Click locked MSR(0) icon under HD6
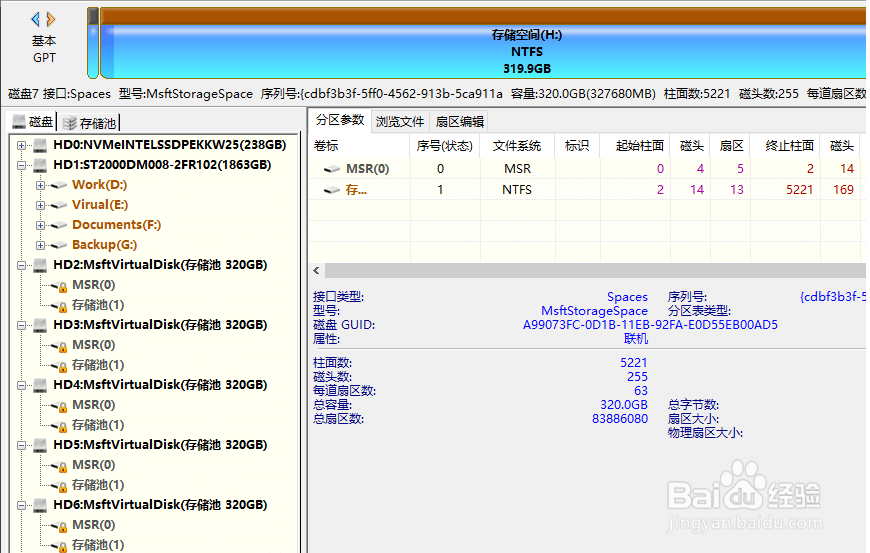 click(x=59, y=525)
